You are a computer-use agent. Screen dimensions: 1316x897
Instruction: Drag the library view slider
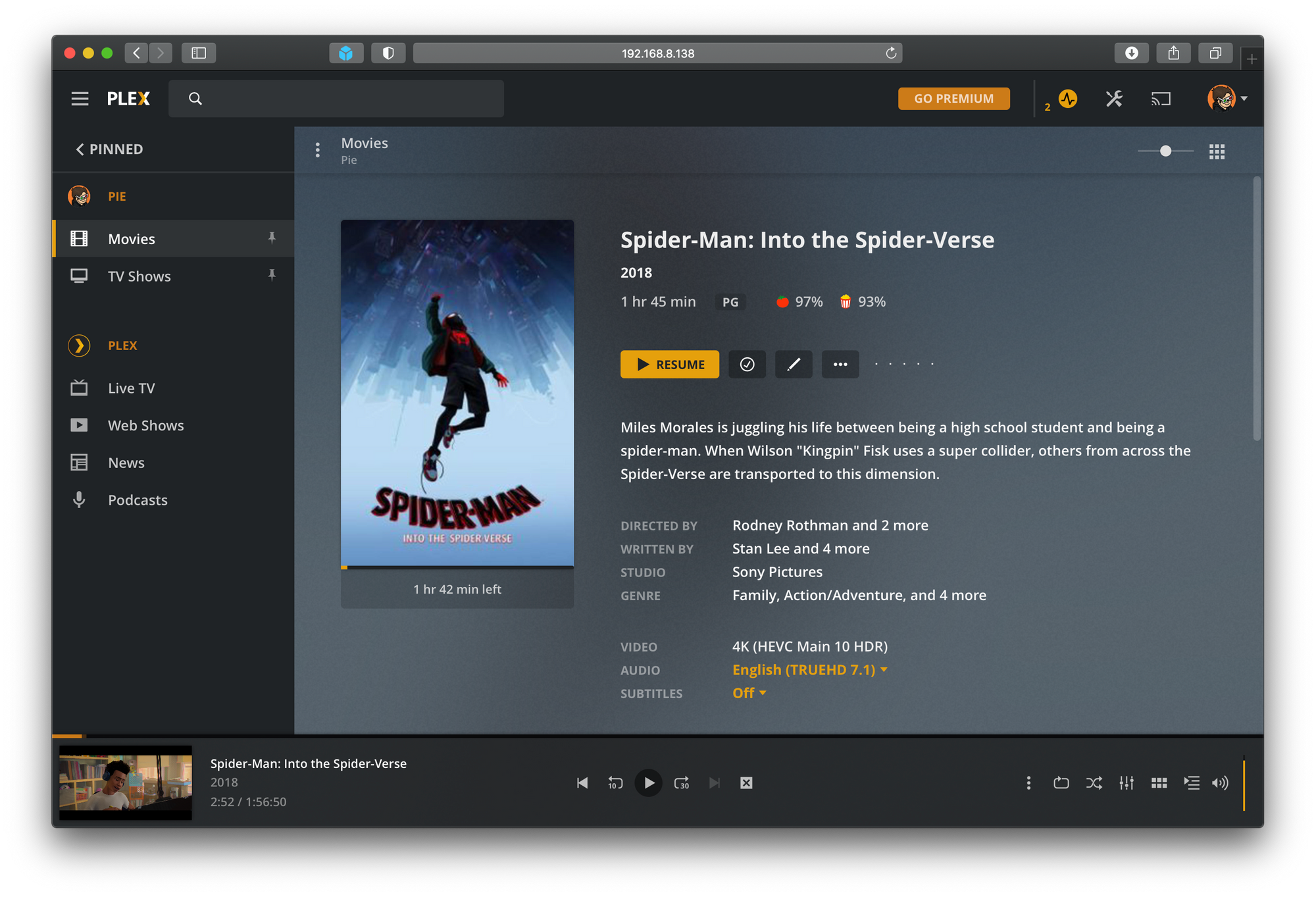[1165, 151]
